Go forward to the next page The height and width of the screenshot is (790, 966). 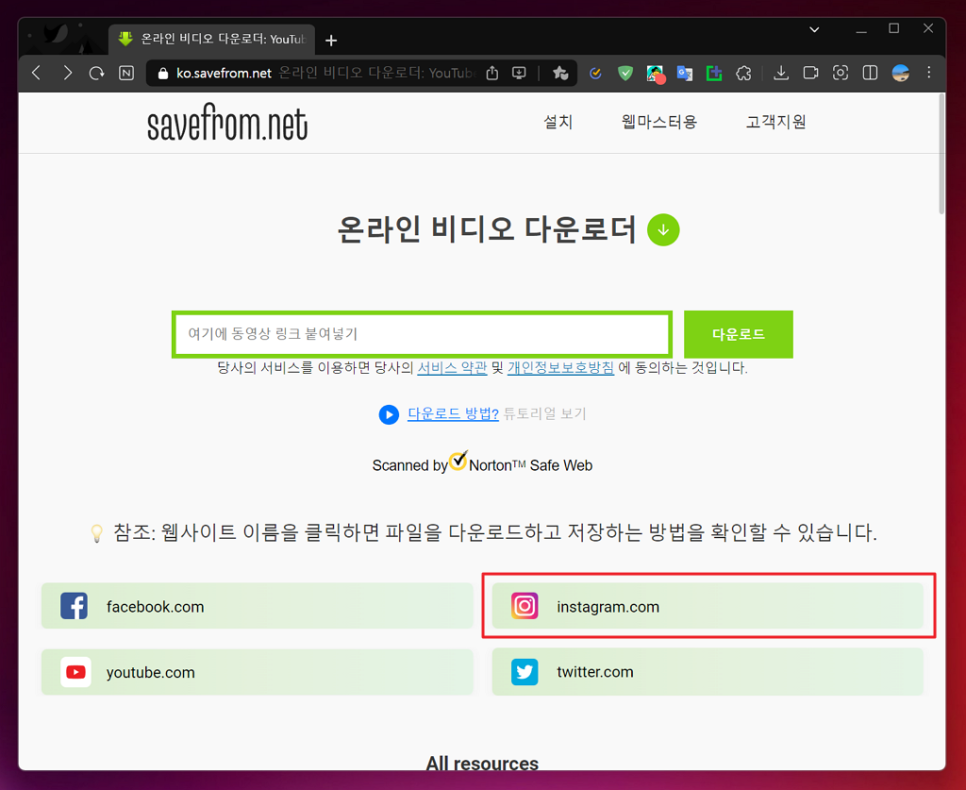tap(67, 73)
